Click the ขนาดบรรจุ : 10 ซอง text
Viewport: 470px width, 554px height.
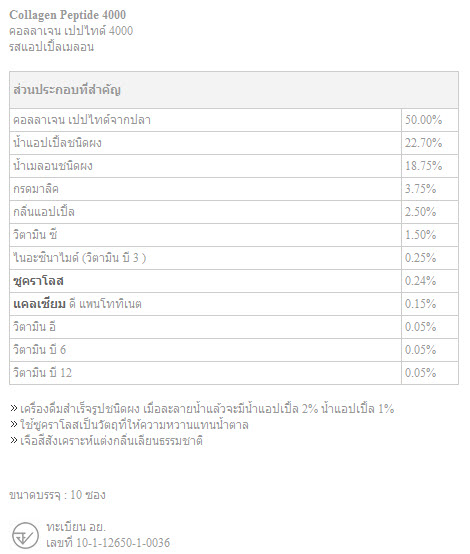click(57, 495)
